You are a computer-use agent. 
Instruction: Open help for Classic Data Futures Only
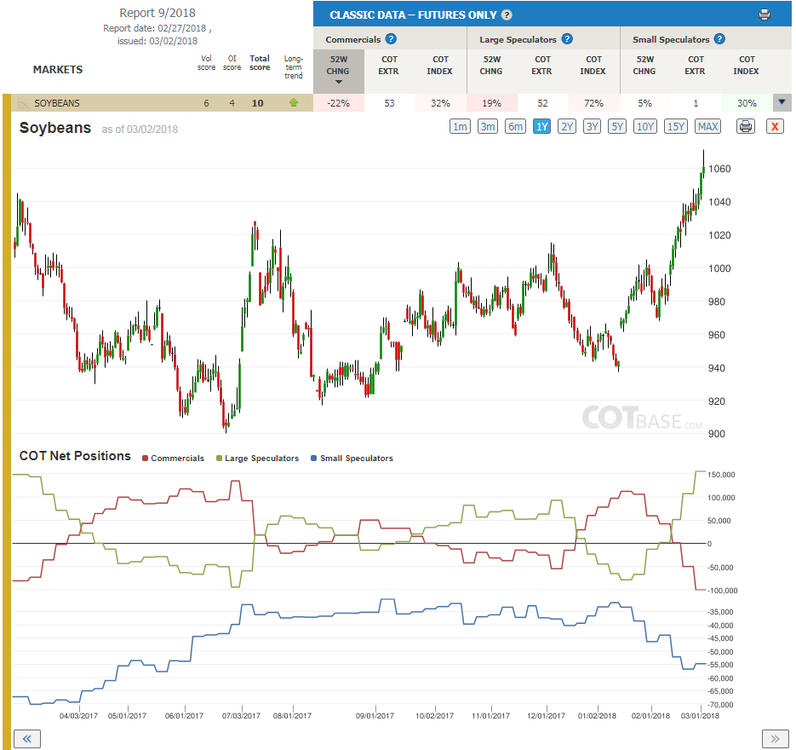507,15
